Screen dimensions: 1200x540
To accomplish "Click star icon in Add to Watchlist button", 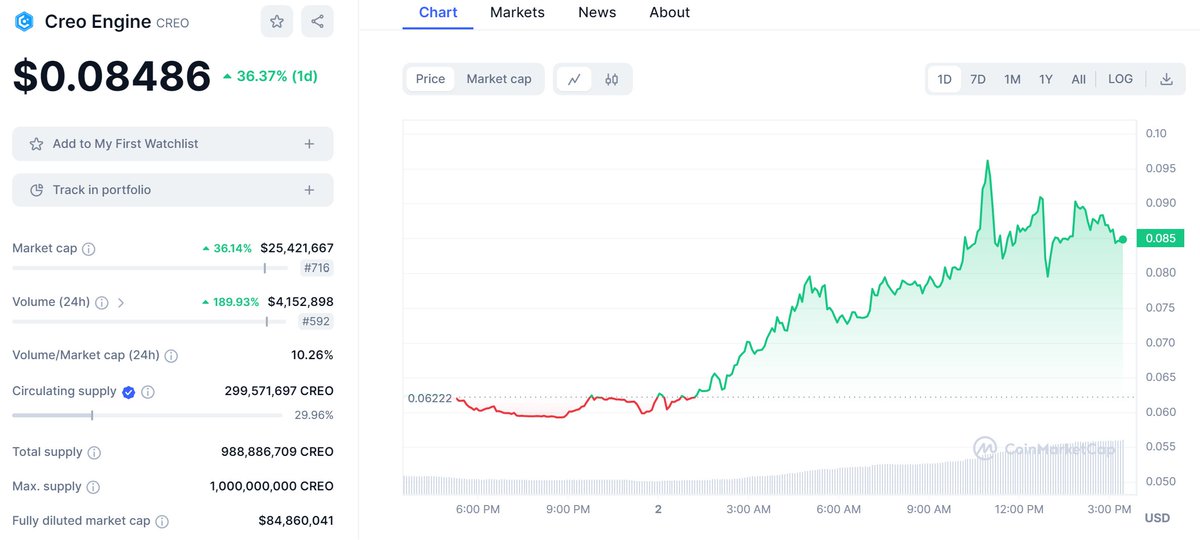I will (x=36, y=144).
